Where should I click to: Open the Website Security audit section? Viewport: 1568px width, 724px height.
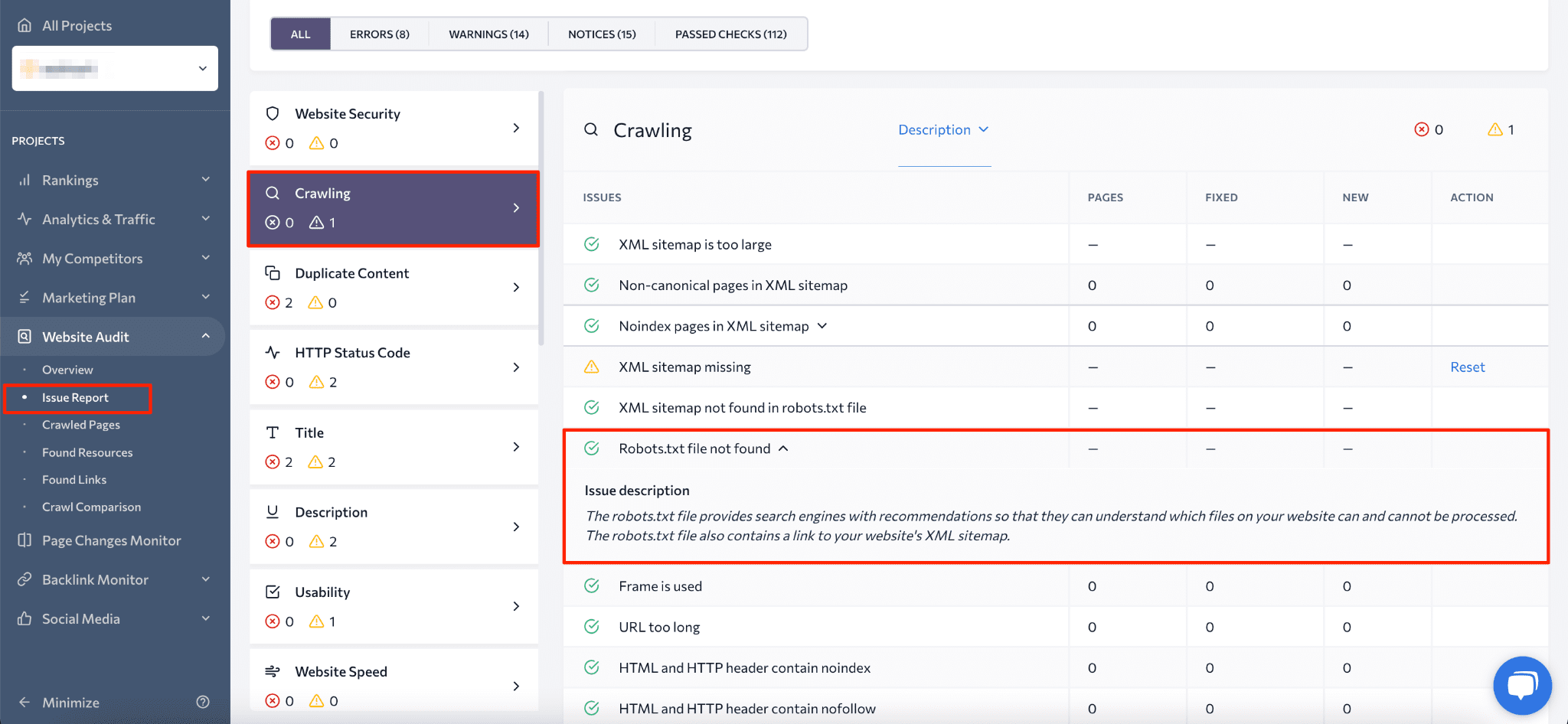[346, 113]
